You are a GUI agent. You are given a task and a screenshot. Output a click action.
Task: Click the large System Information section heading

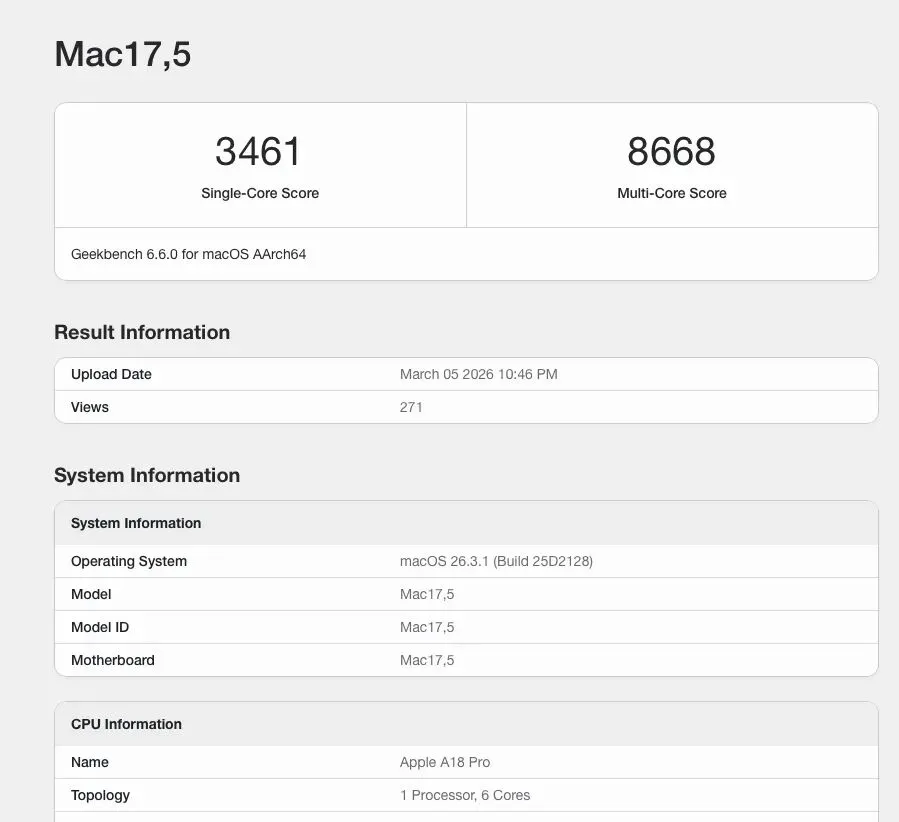pyautogui.click(x=147, y=475)
